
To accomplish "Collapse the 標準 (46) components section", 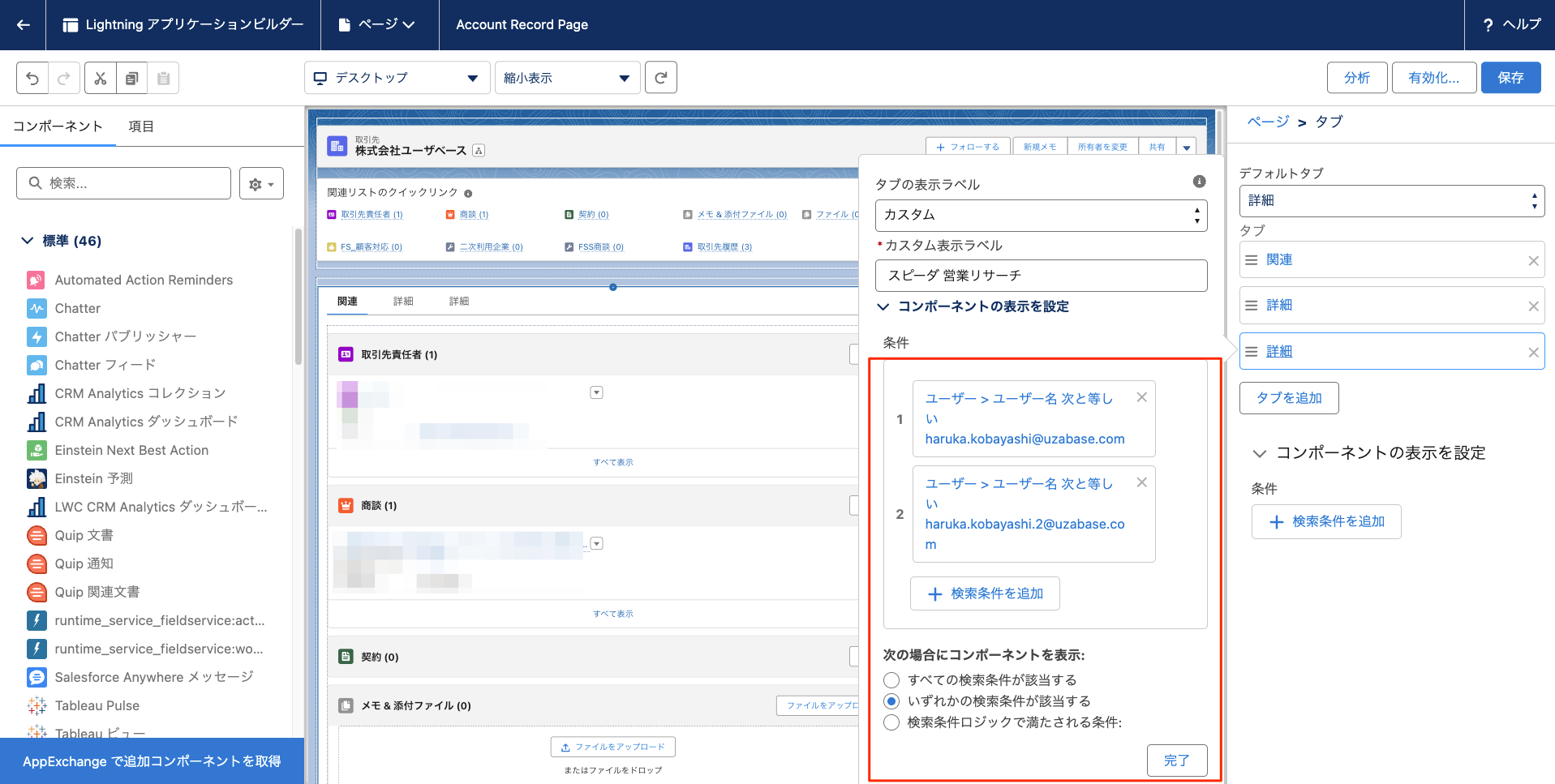I will [28, 241].
